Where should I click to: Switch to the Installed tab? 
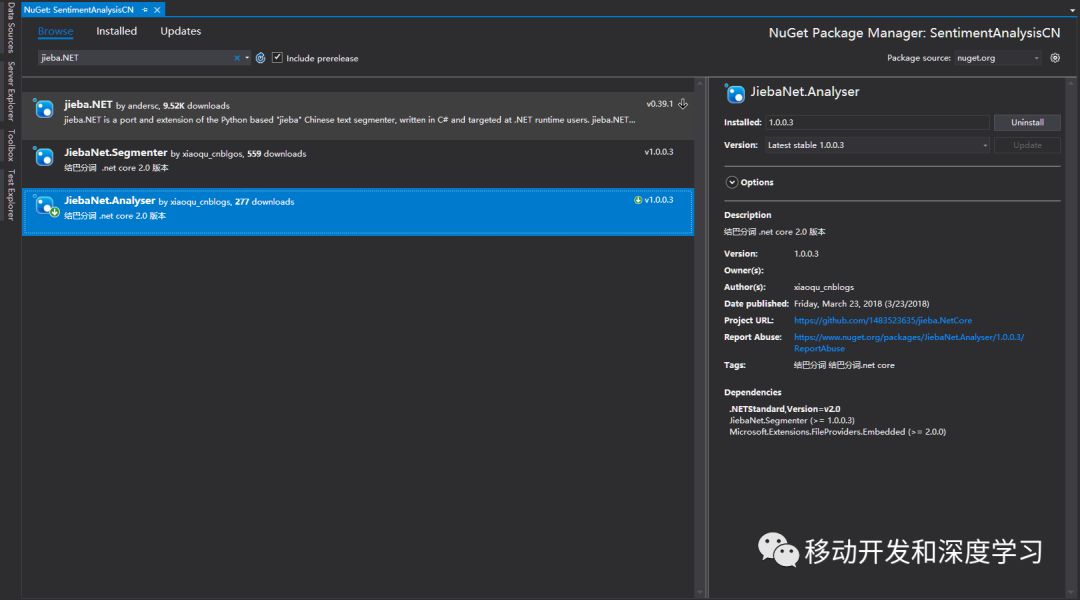[x=116, y=31]
